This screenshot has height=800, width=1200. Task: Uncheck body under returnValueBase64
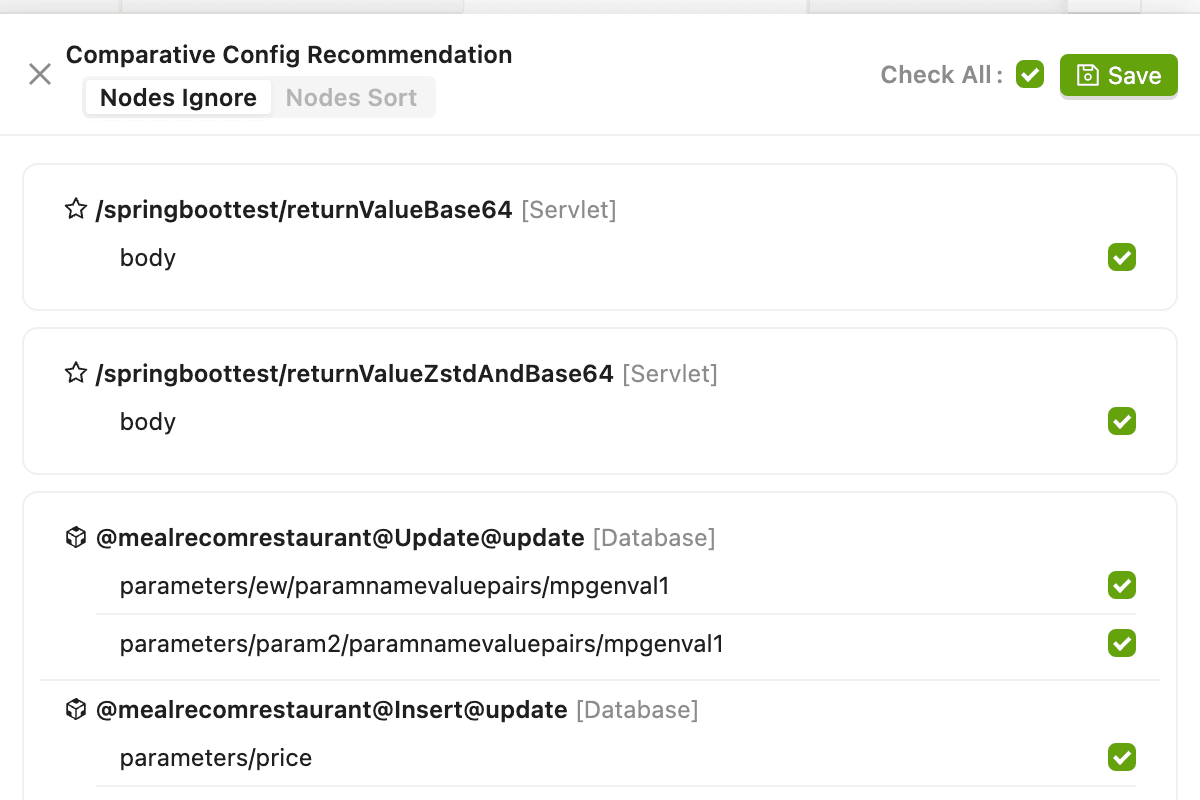[x=1122, y=257]
